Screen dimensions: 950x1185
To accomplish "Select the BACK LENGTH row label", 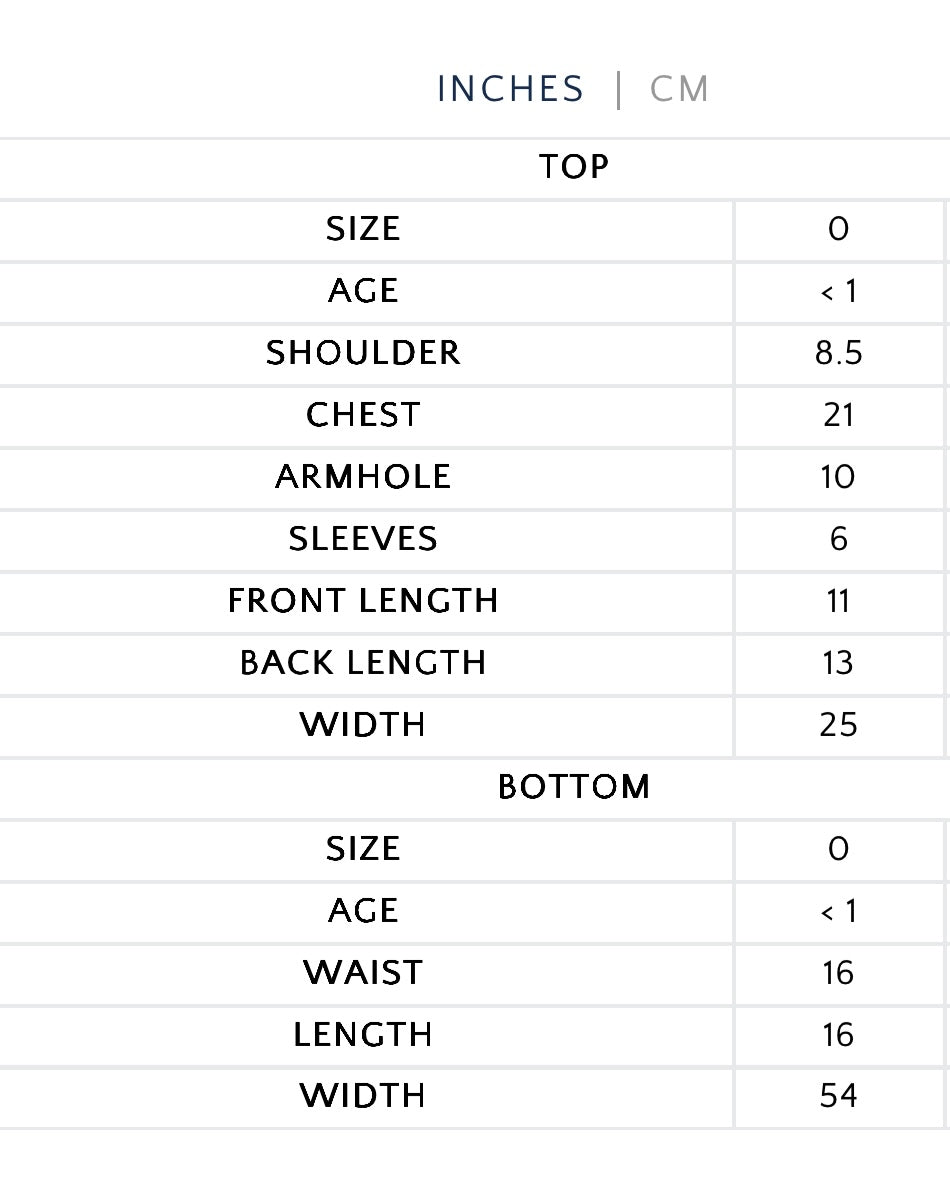I will pyautogui.click(x=363, y=663).
